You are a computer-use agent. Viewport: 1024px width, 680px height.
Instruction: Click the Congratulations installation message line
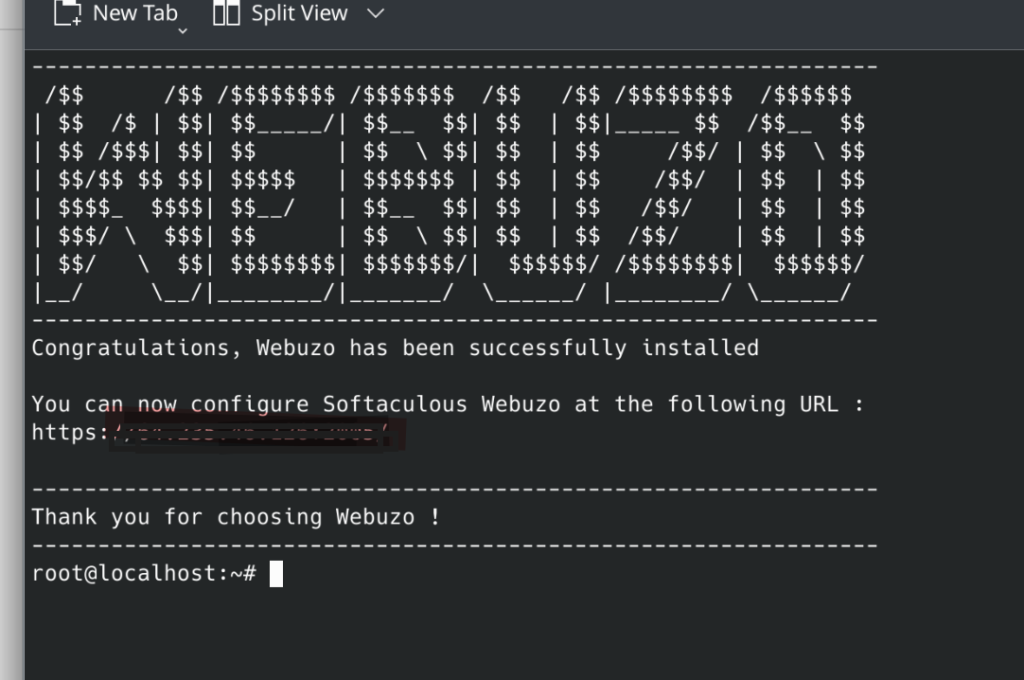point(395,348)
